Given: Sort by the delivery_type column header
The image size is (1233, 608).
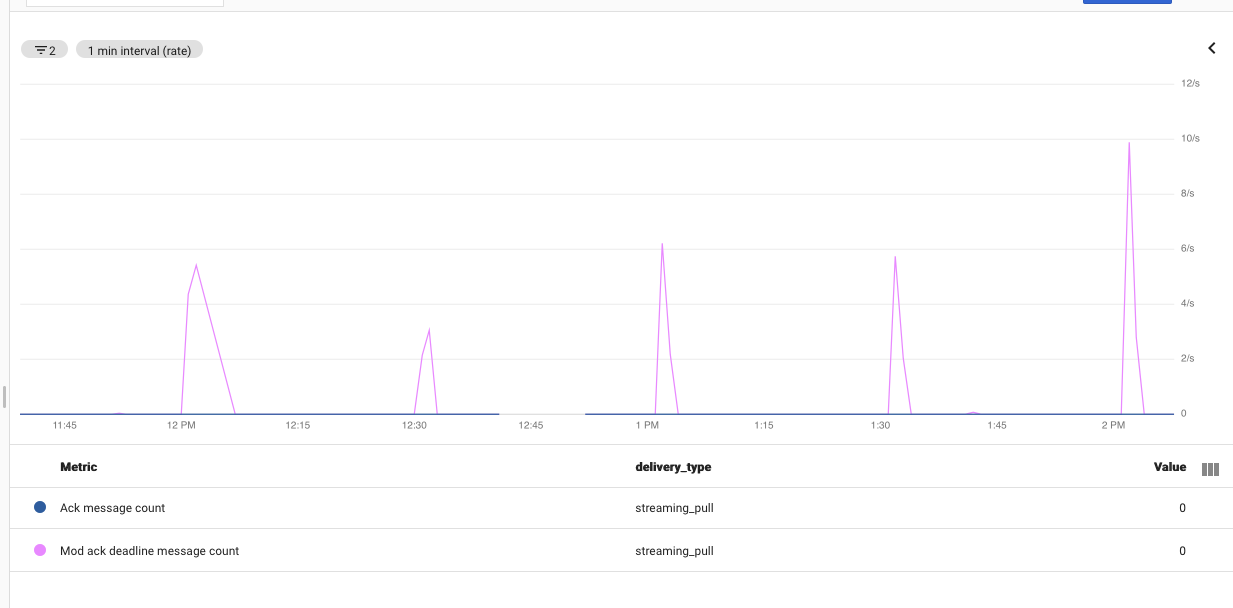Looking at the screenshot, I should coord(673,467).
